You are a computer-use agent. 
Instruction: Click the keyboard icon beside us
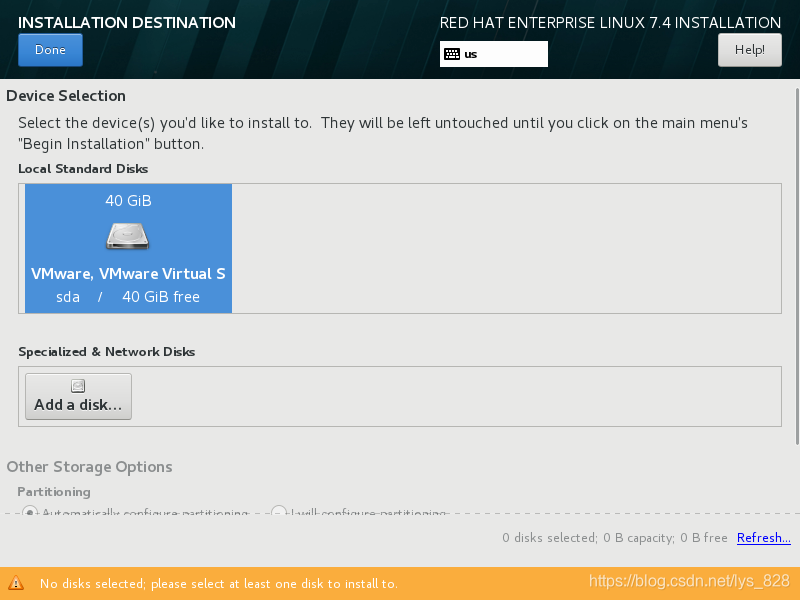tap(452, 54)
